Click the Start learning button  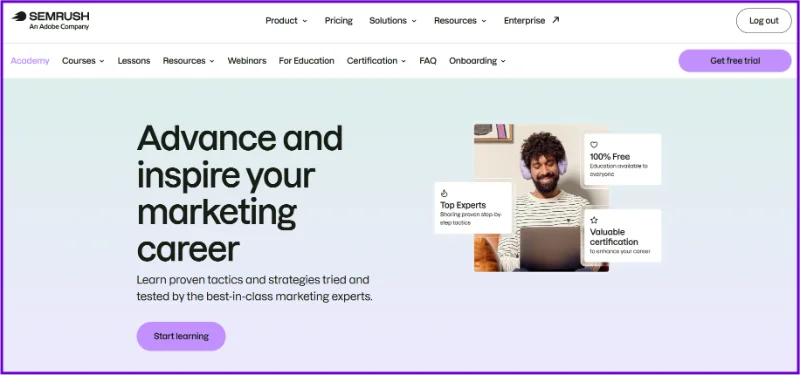pyautogui.click(x=181, y=336)
